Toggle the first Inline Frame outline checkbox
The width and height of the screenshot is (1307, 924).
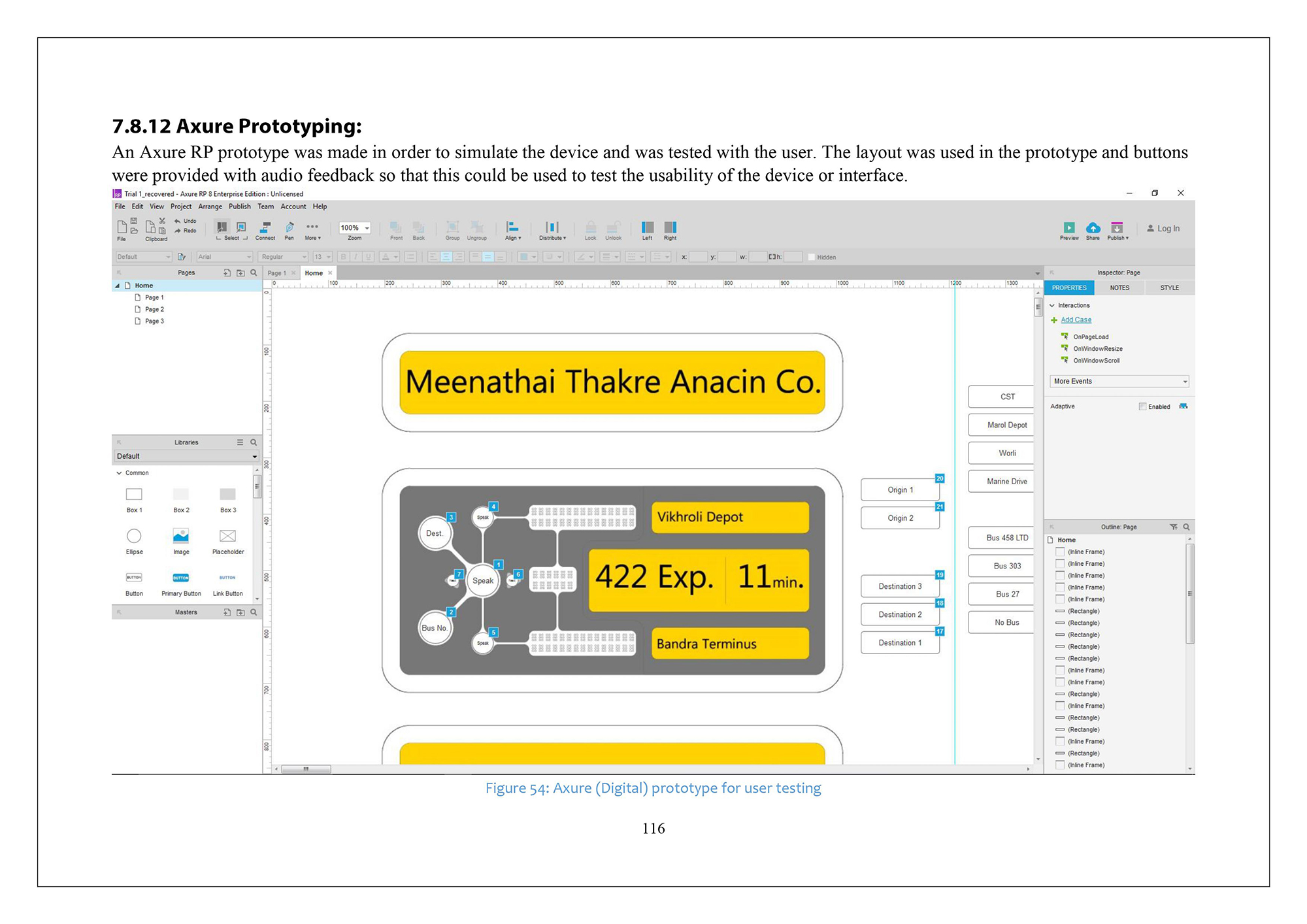(x=1060, y=552)
